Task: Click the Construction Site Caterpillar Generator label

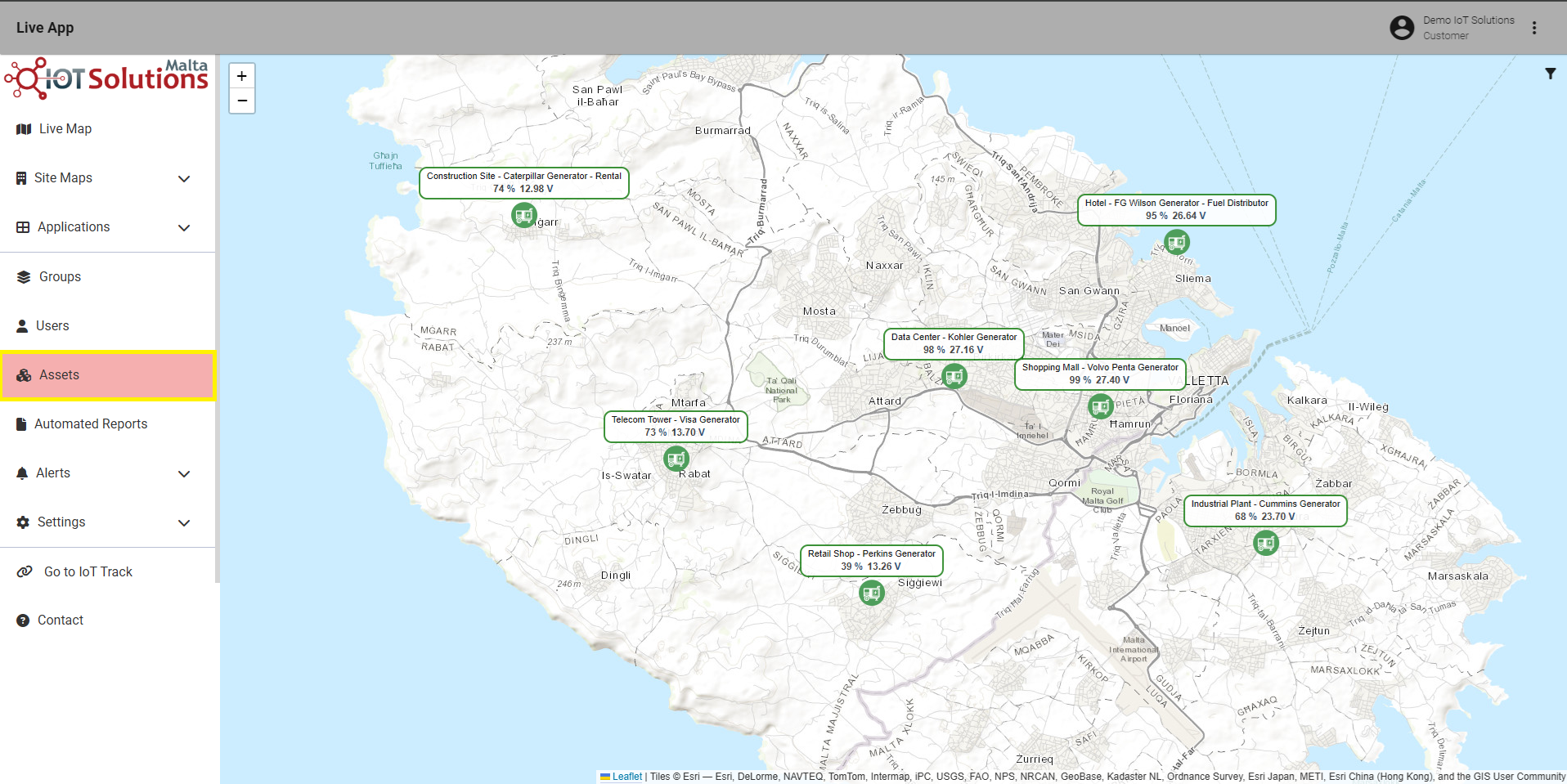Action: click(x=524, y=183)
